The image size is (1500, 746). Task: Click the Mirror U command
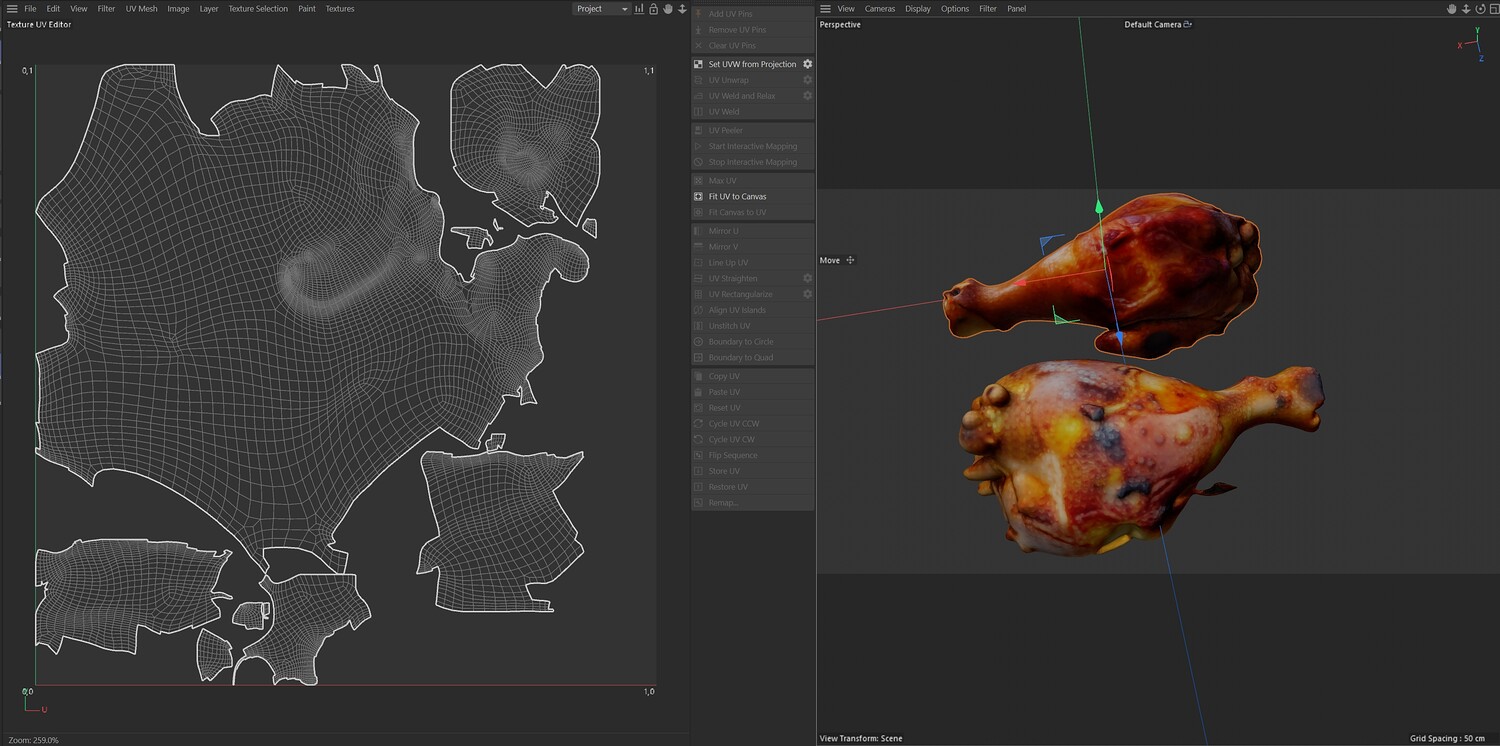[752, 231]
